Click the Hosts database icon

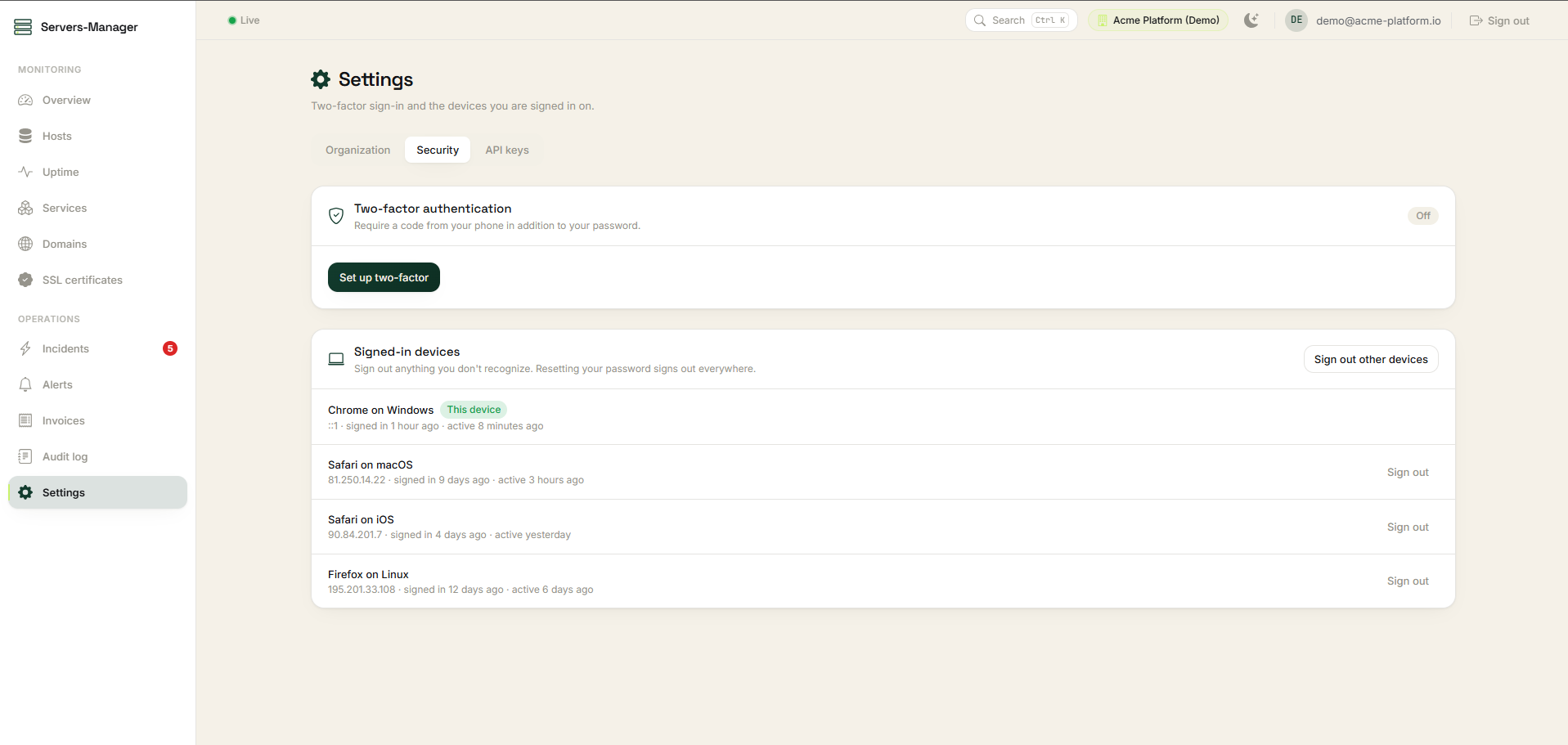click(x=25, y=136)
